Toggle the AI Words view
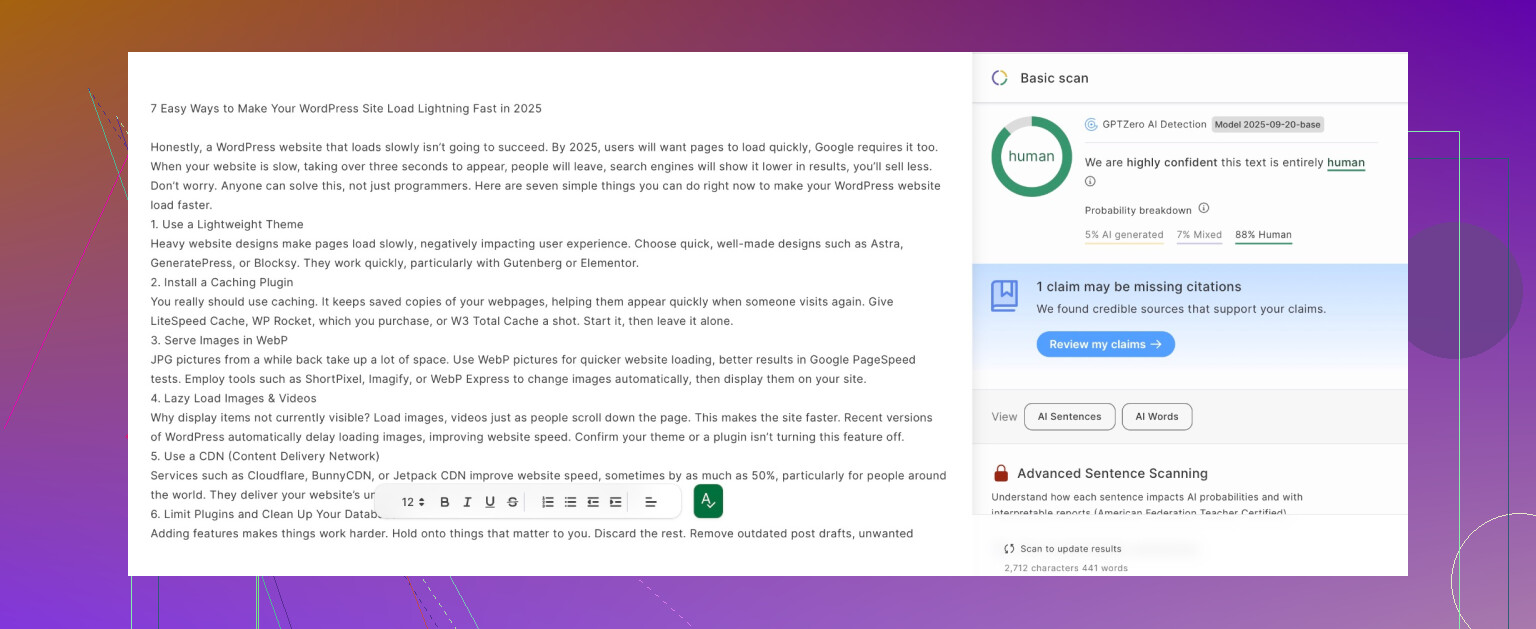 click(x=1156, y=417)
